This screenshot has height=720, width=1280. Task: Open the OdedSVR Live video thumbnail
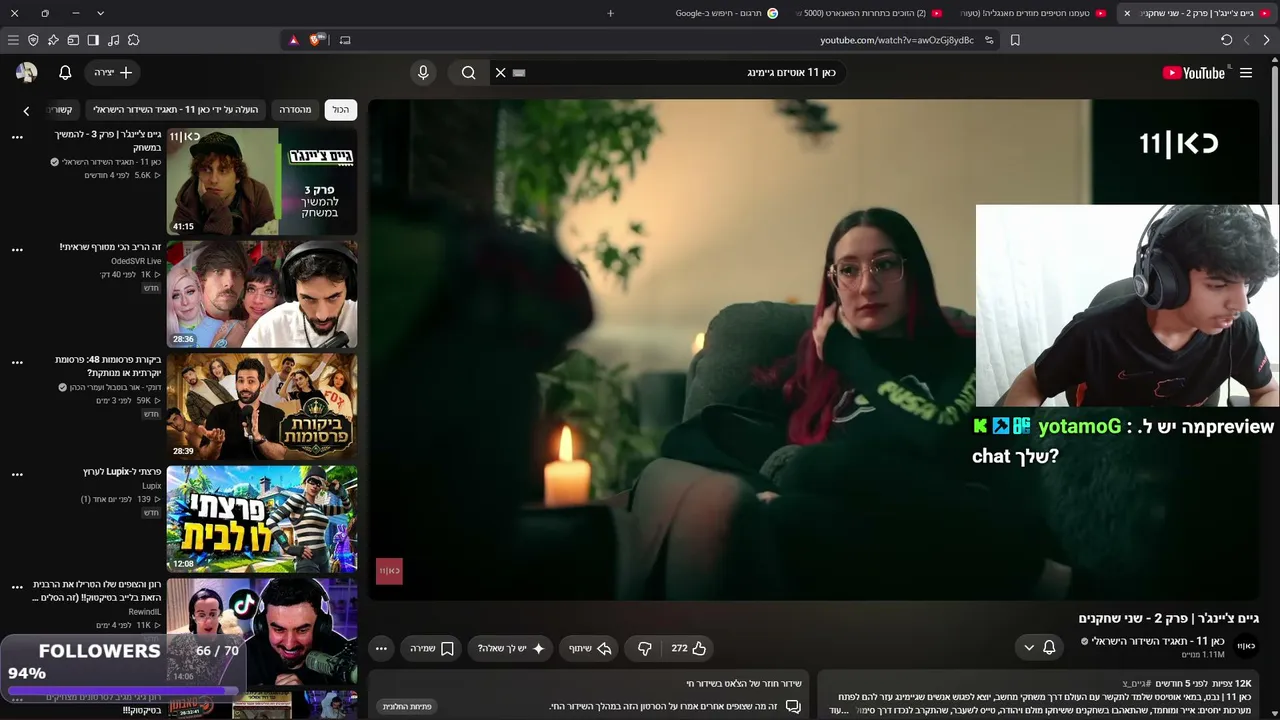[x=262, y=294]
